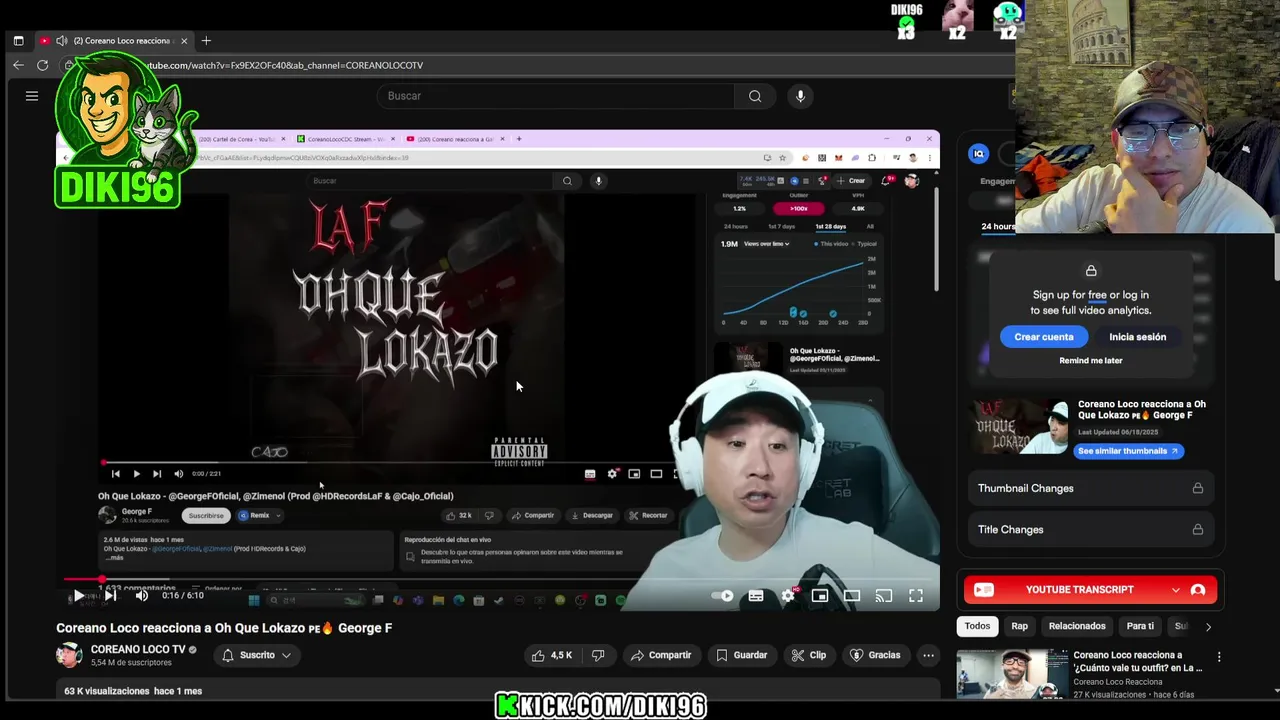Screen dimensions: 1280x720
Task: Expand the Title Changes section
Action: pyautogui.click(x=1091, y=529)
